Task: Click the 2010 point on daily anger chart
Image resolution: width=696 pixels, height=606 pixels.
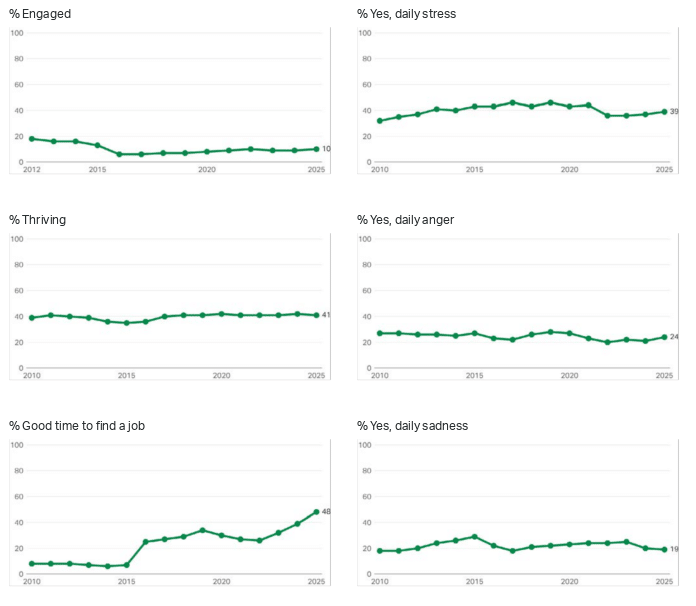Action: (x=380, y=333)
